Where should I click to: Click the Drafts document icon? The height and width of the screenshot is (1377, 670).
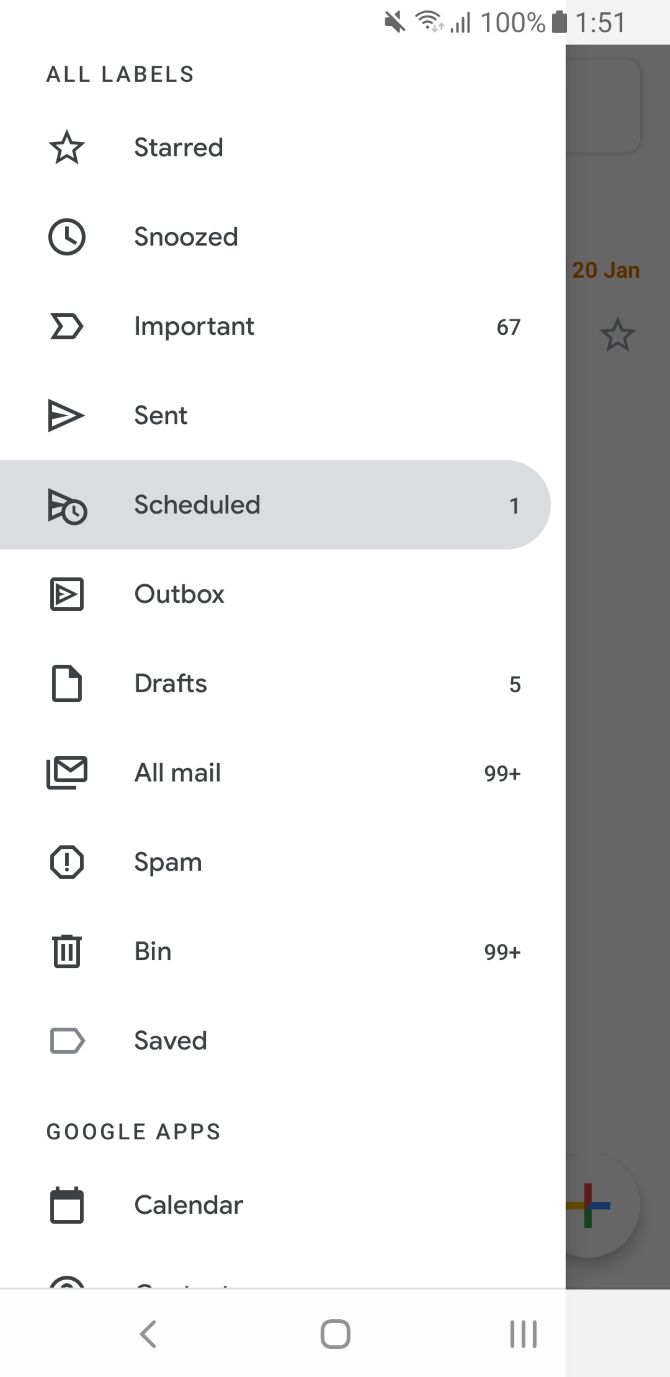[66, 683]
